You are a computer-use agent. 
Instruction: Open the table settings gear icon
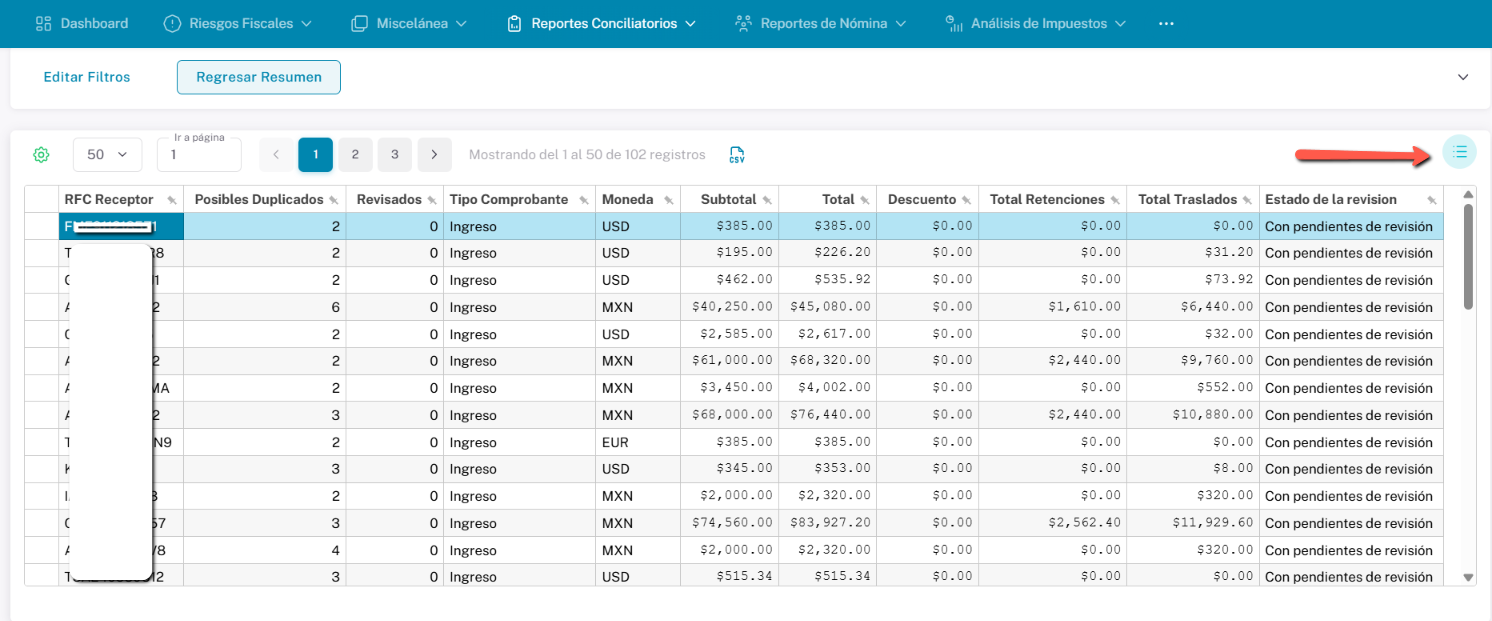click(41, 155)
